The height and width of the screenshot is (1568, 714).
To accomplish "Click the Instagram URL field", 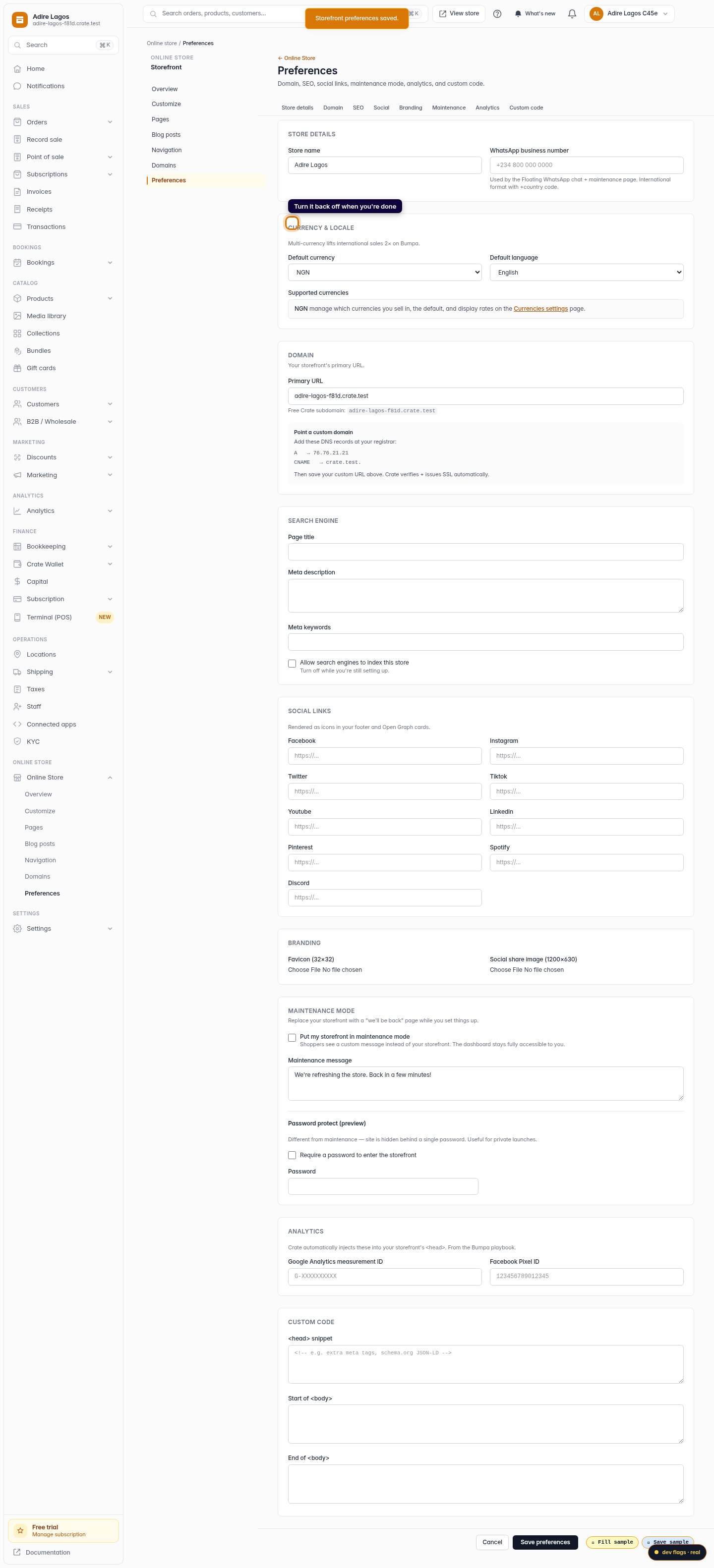I will [x=587, y=756].
